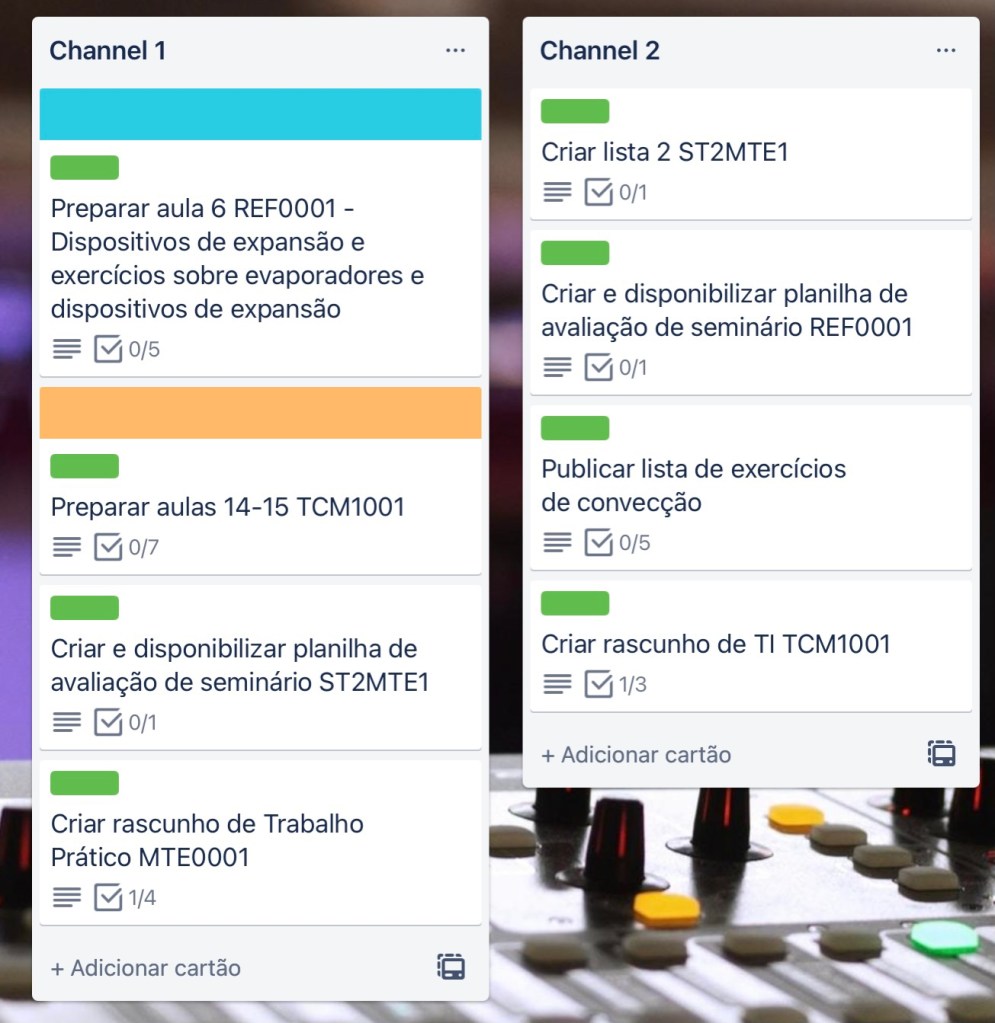Viewport: 995px width, 1023px height.
Task: Click checklist badge 0/5 on REF0001 aula 6 card
Action: coord(127,349)
